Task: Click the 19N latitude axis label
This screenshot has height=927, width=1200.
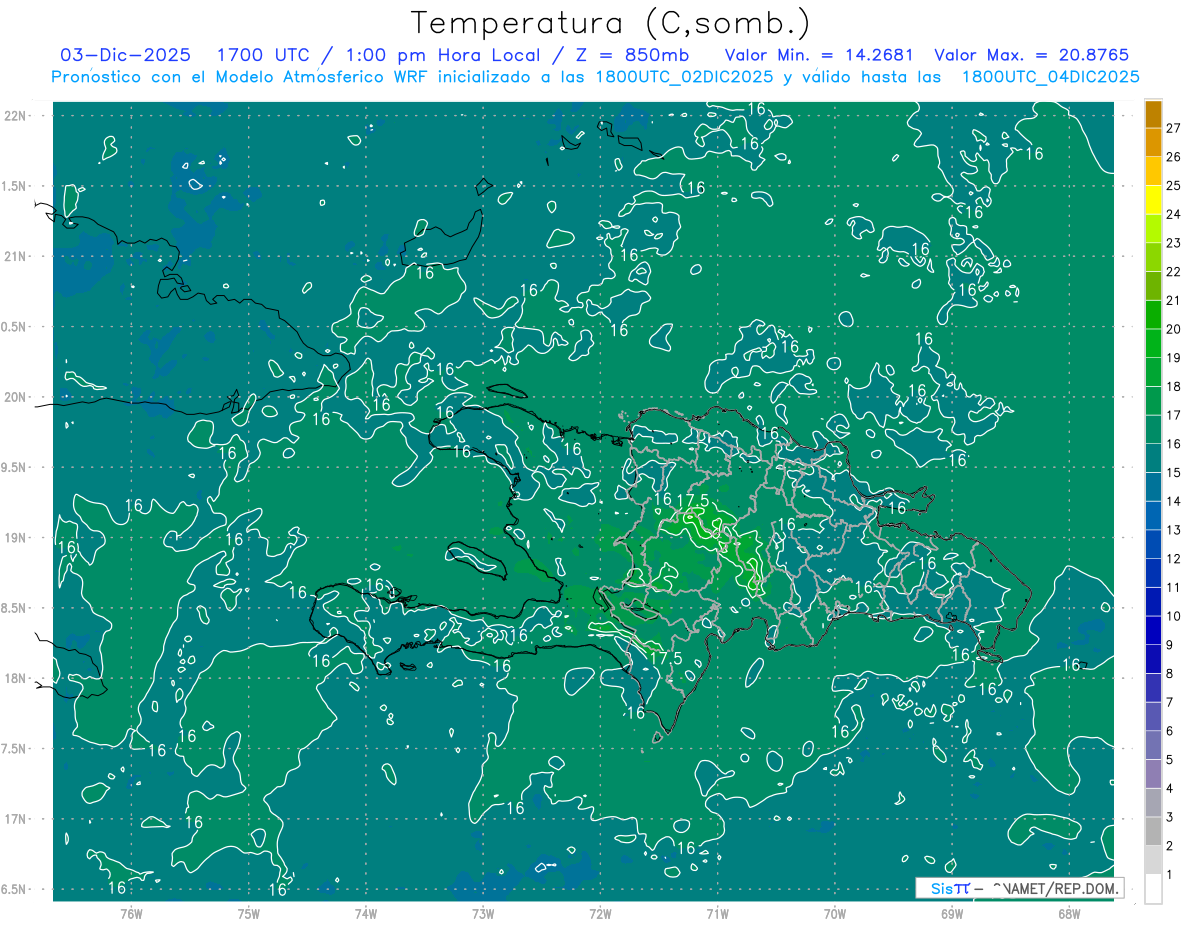Action: pyautogui.click(x=15, y=538)
